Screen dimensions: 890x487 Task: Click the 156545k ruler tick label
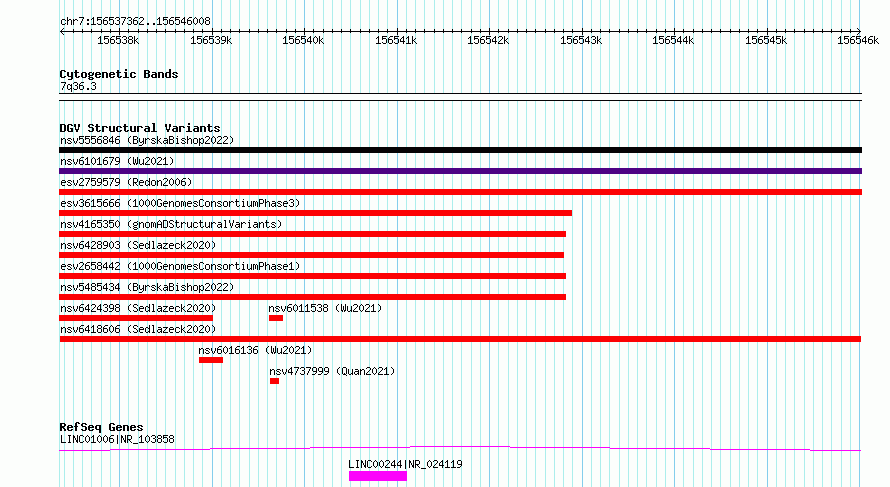pos(766,40)
